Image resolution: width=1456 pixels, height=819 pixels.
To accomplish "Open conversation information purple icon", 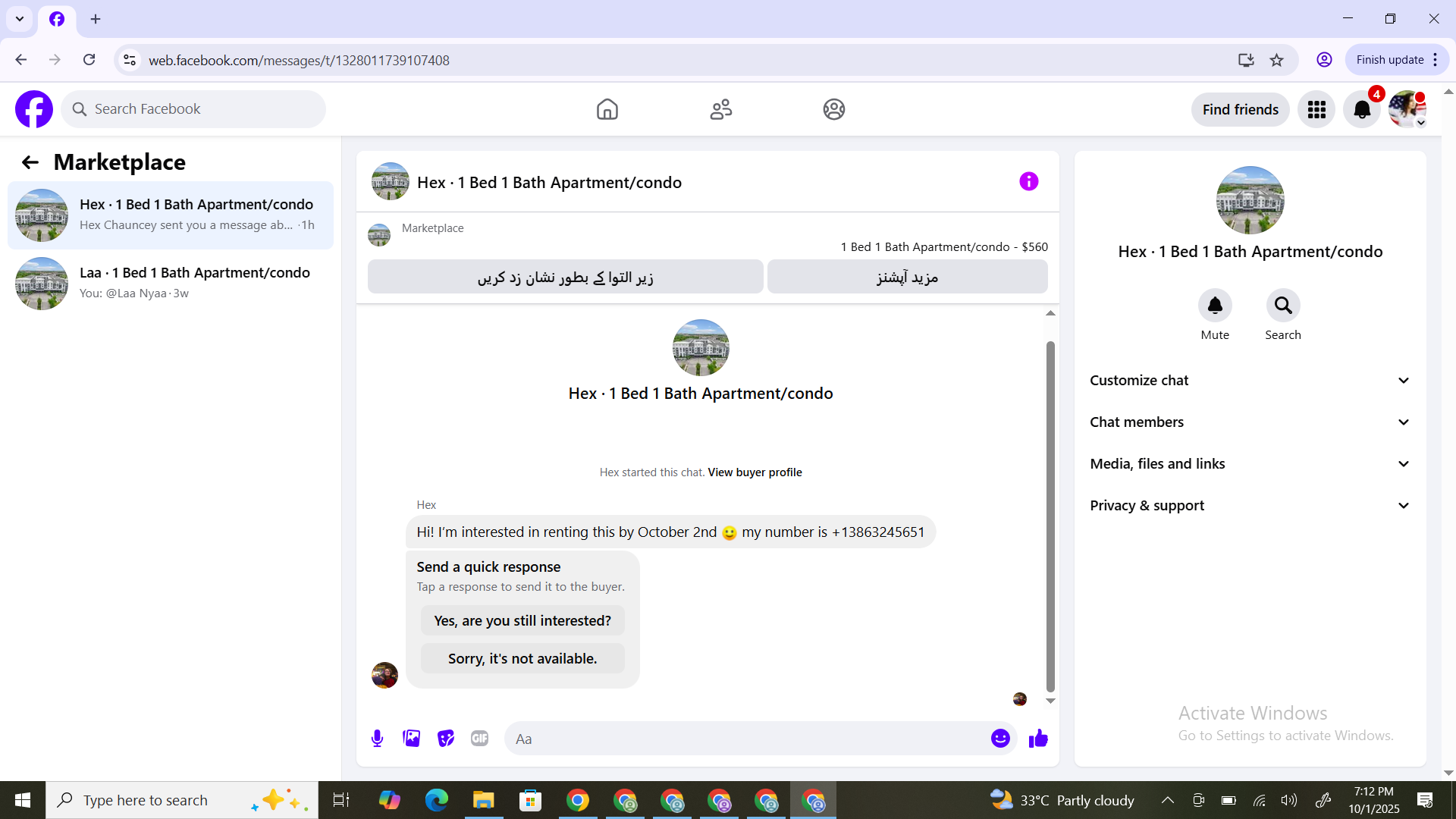I will point(1028,181).
